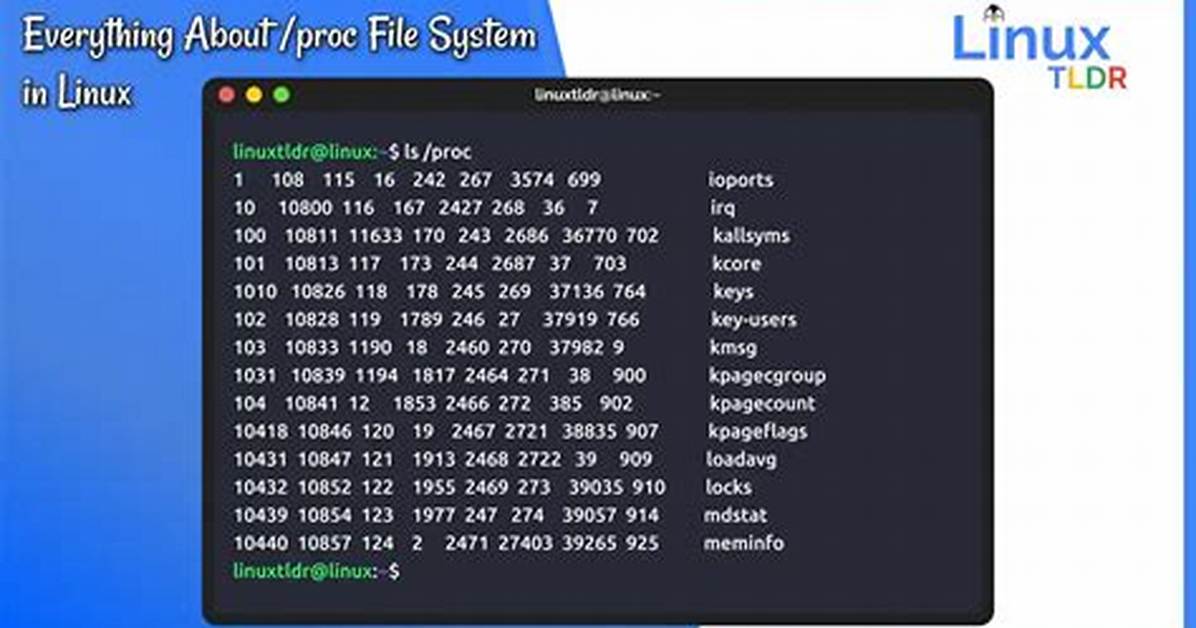Click process ID 1789
This screenshot has width=1196, height=628.
[421, 320]
